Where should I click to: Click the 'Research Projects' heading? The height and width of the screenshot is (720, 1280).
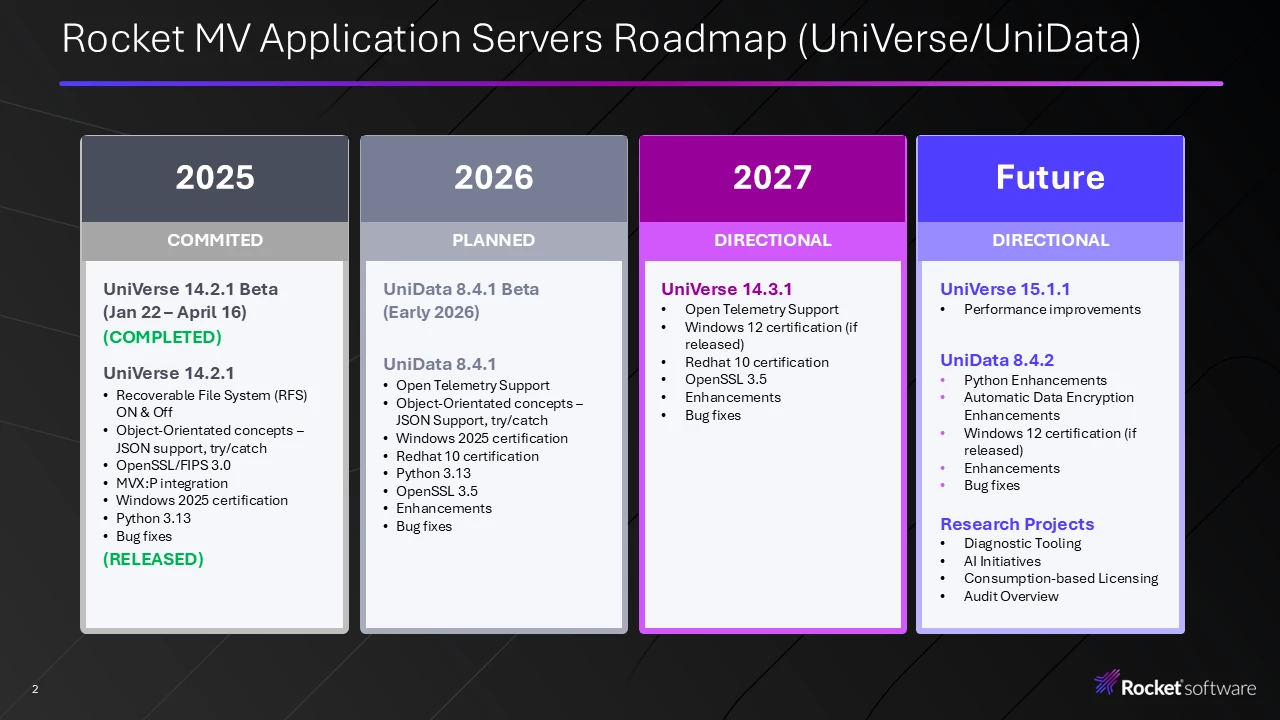tap(1017, 524)
